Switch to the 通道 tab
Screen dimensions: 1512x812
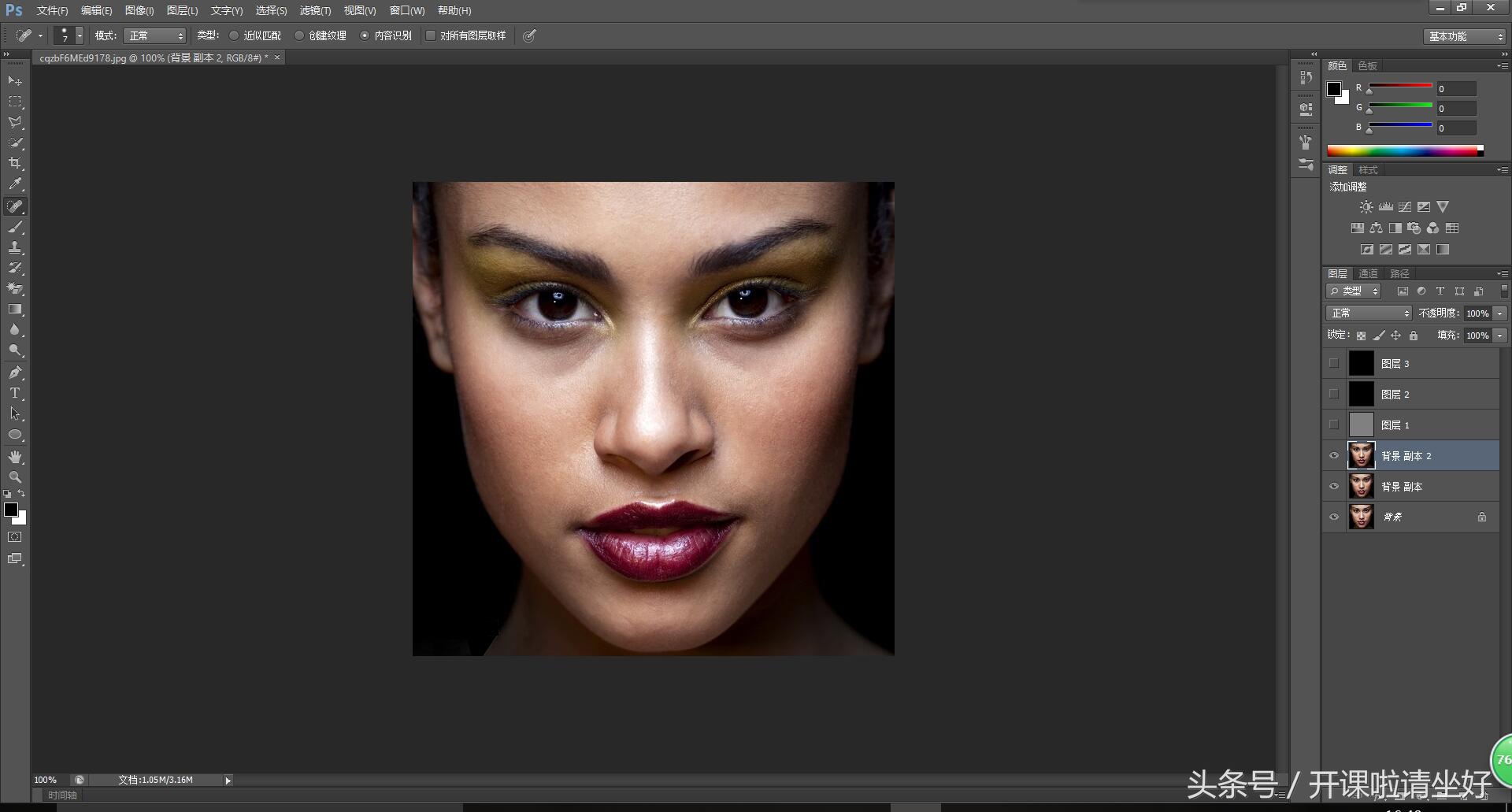(x=1368, y=273)
